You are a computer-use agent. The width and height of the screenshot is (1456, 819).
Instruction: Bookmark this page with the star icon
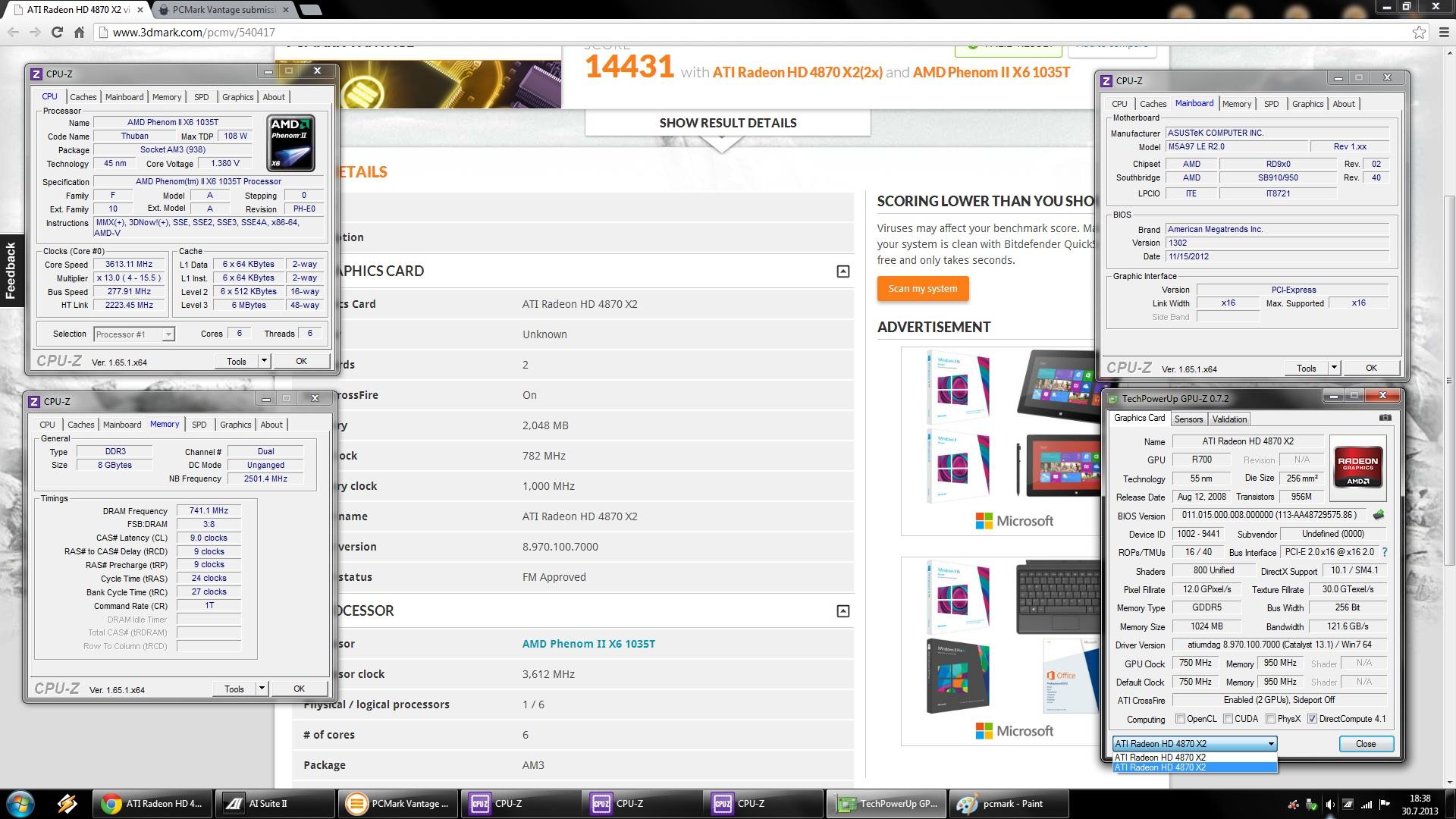tap(1419, 32)
